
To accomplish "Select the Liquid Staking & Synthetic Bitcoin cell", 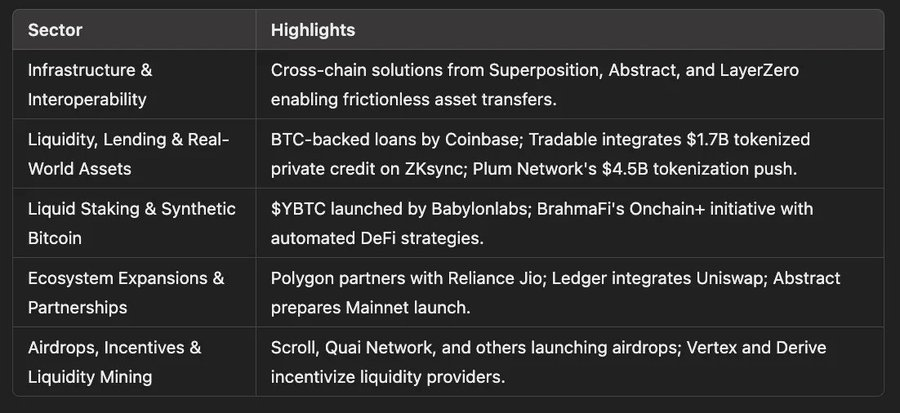I will click(x=131, y=222).
